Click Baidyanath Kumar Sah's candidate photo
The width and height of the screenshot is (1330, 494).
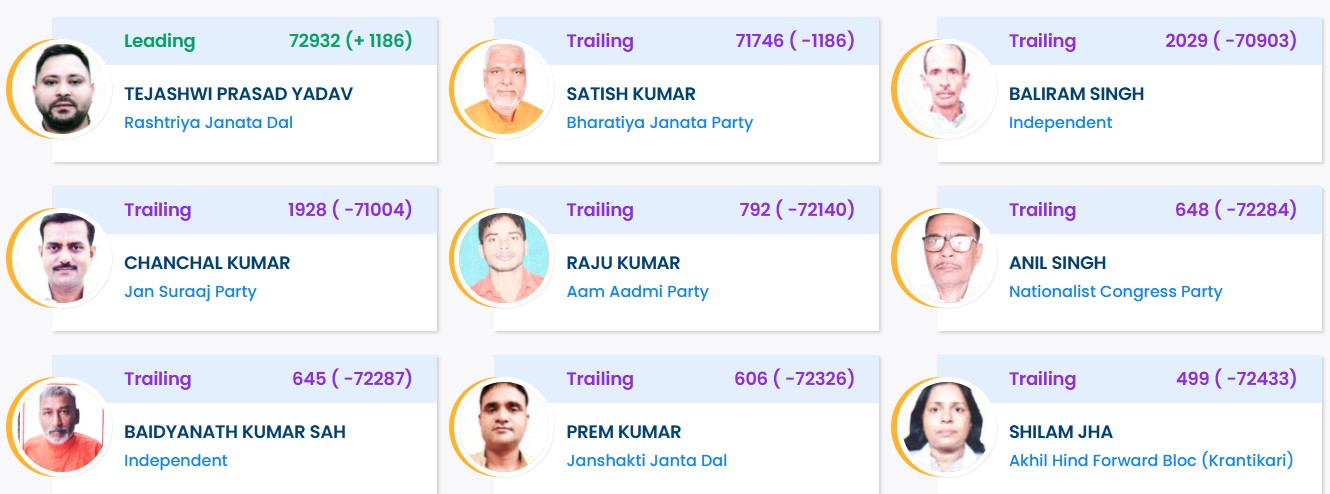click(62, 428)
